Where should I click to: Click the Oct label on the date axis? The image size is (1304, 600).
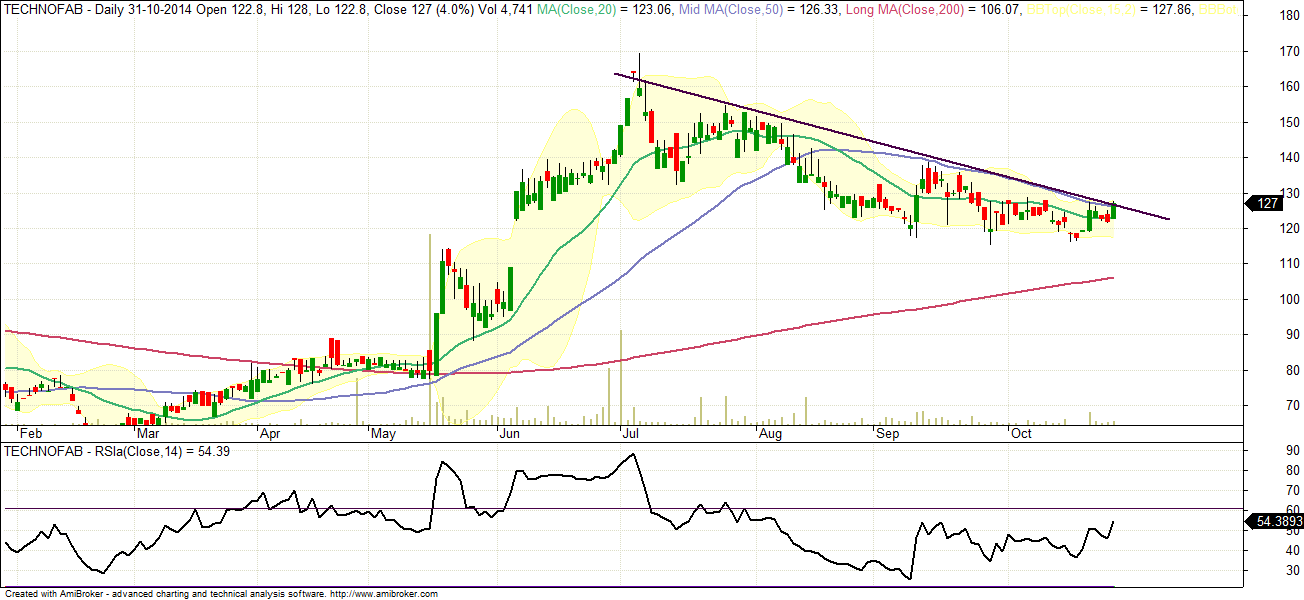1021,435
